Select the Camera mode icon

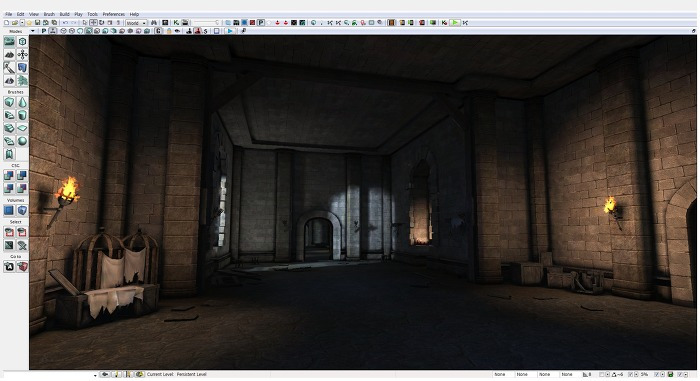9,42
